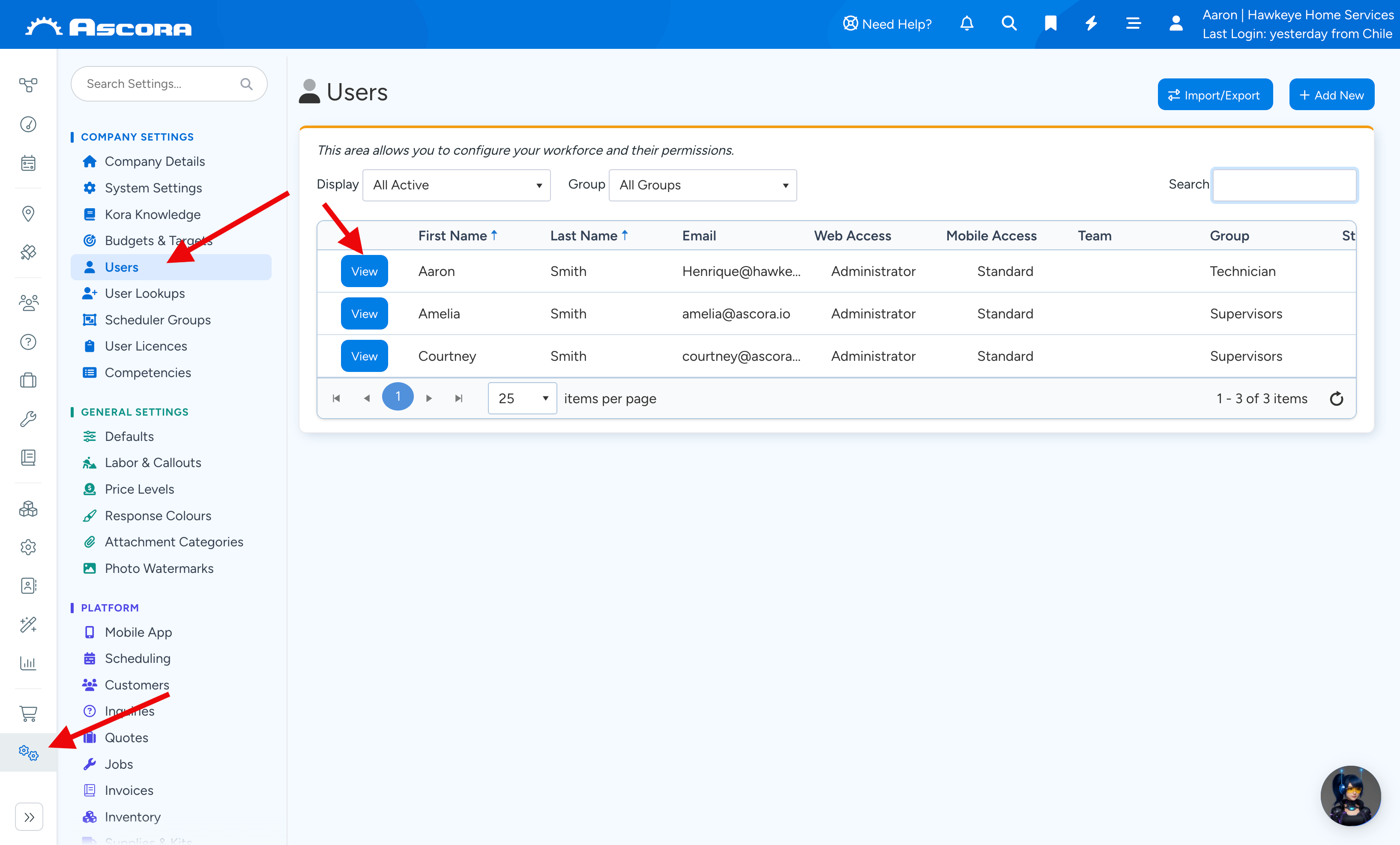The width and height of the screenshot is (1400, 845).
Task: Open the lightning bolt quick actions
Action: [1092, 23]
